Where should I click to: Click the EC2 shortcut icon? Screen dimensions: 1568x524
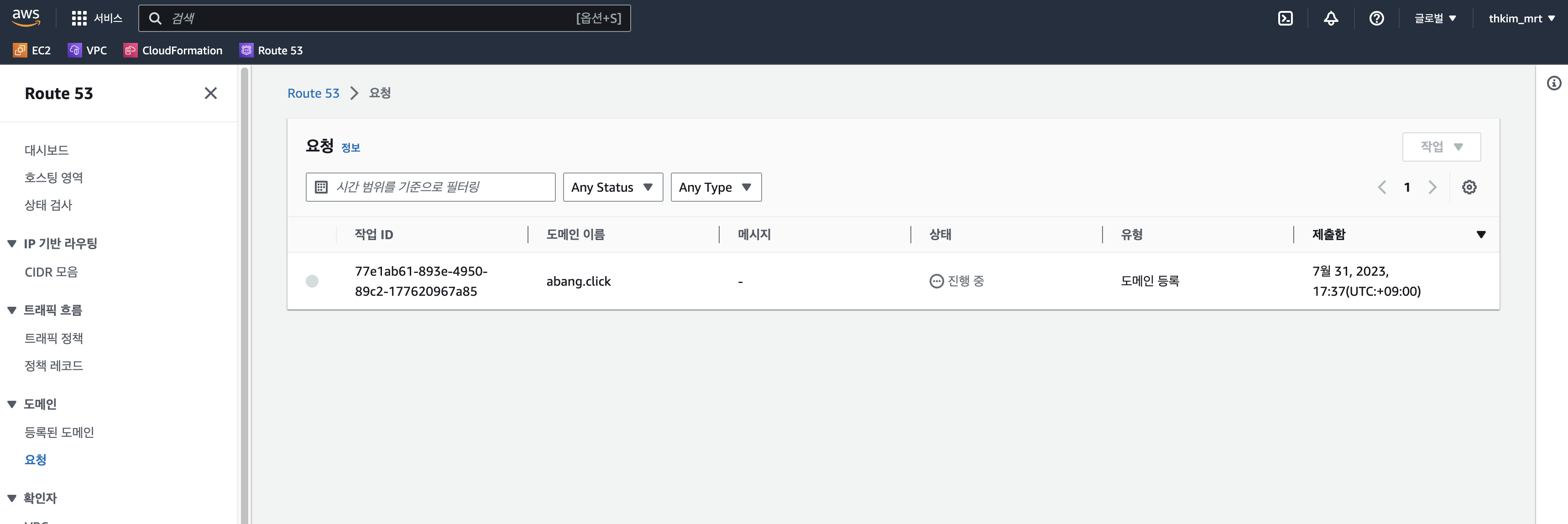20,51
